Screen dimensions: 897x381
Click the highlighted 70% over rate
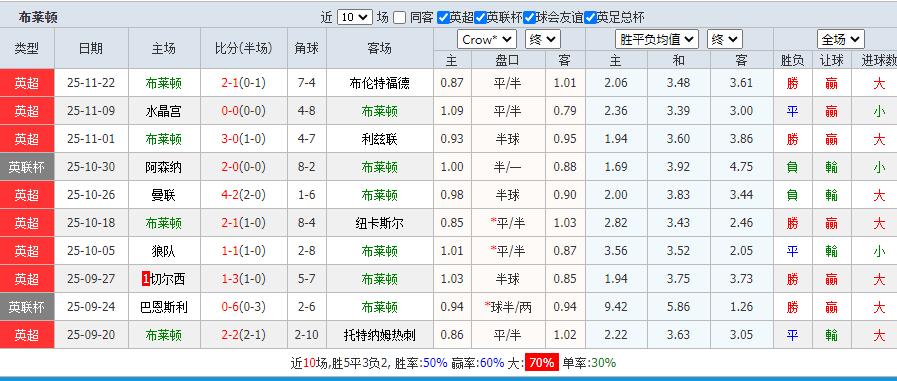click(541, 363)
